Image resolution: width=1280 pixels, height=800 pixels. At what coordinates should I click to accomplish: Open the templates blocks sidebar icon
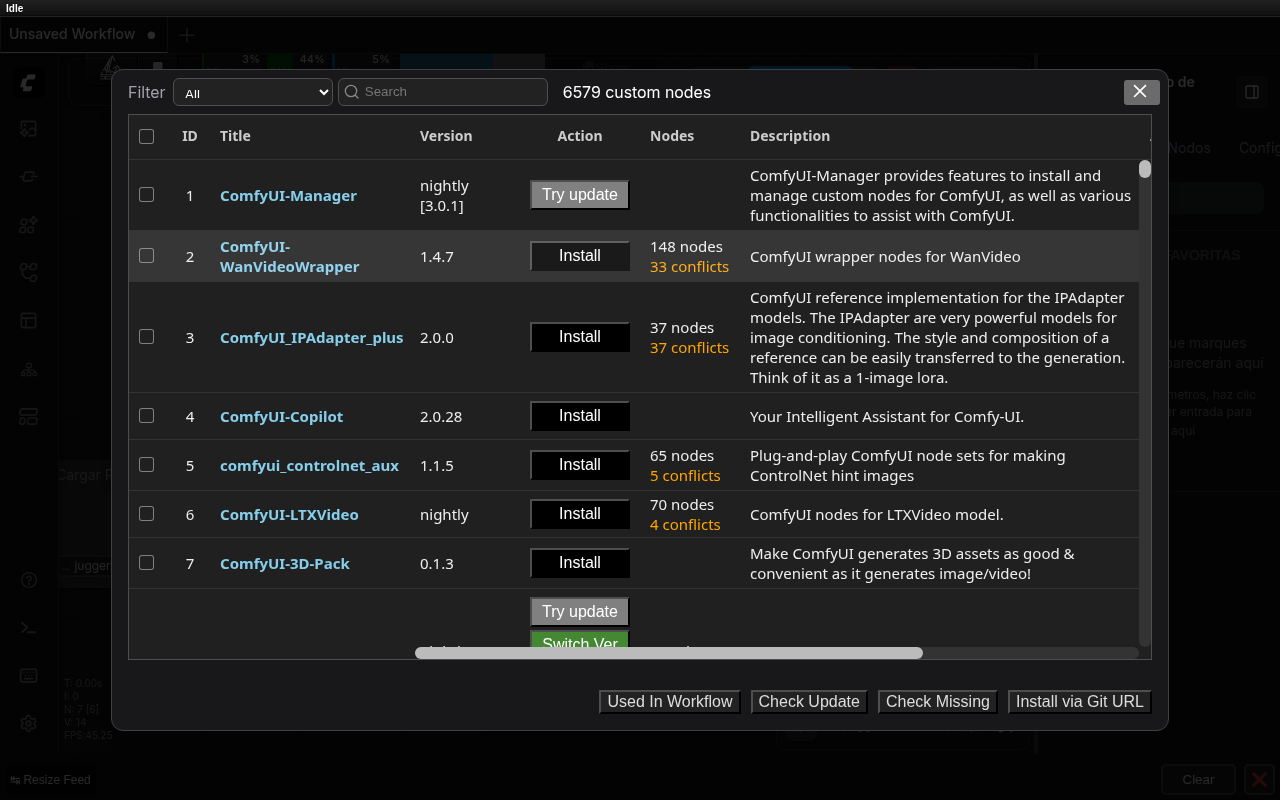(28, 416)
